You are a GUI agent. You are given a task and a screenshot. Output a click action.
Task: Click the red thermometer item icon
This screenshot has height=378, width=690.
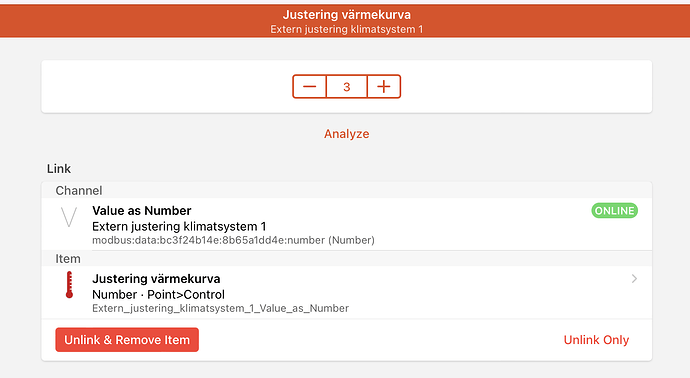click(x=69, y=285)
